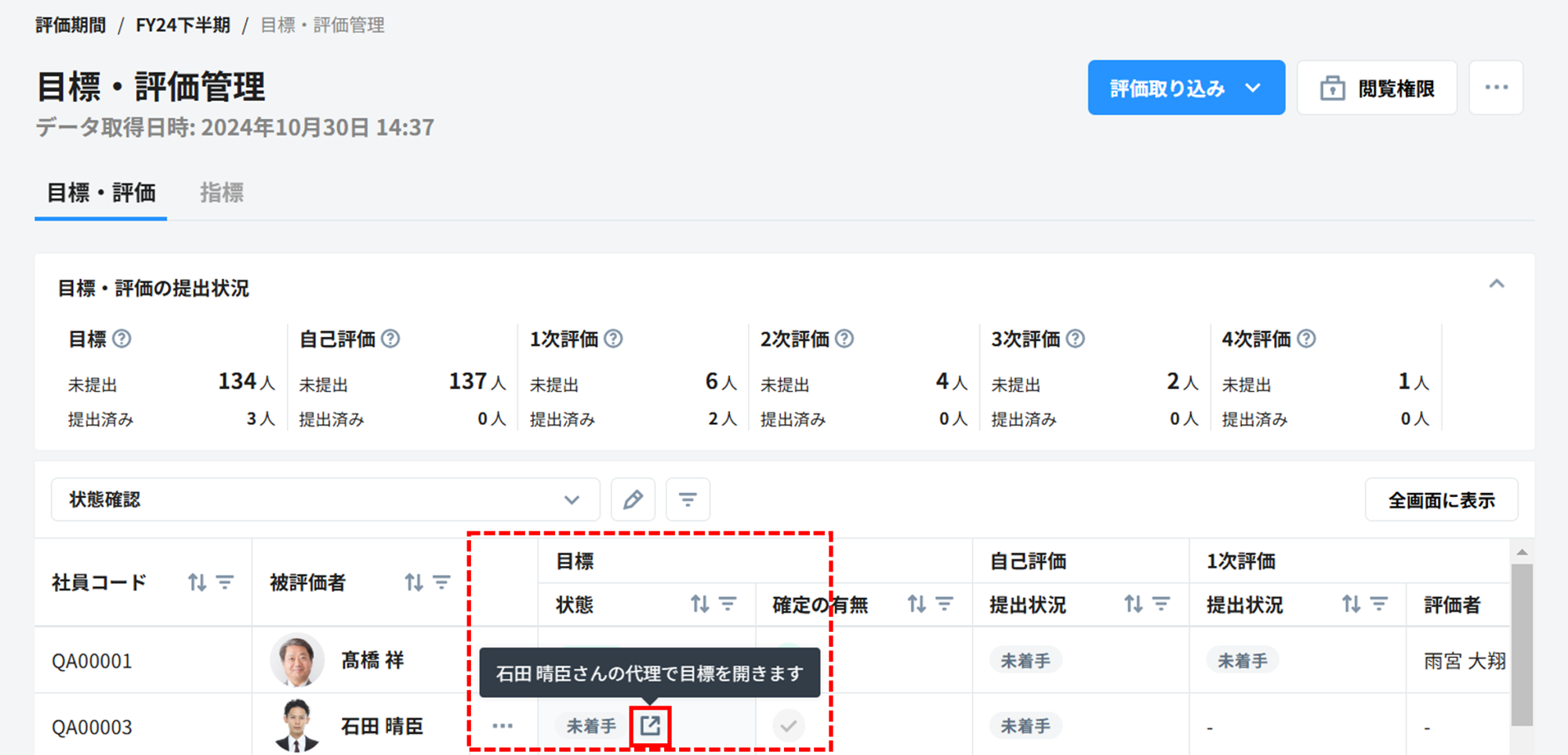Go to FY24下半期 breadcrumb link
The image size is (1568, 755).
[183, 25]
